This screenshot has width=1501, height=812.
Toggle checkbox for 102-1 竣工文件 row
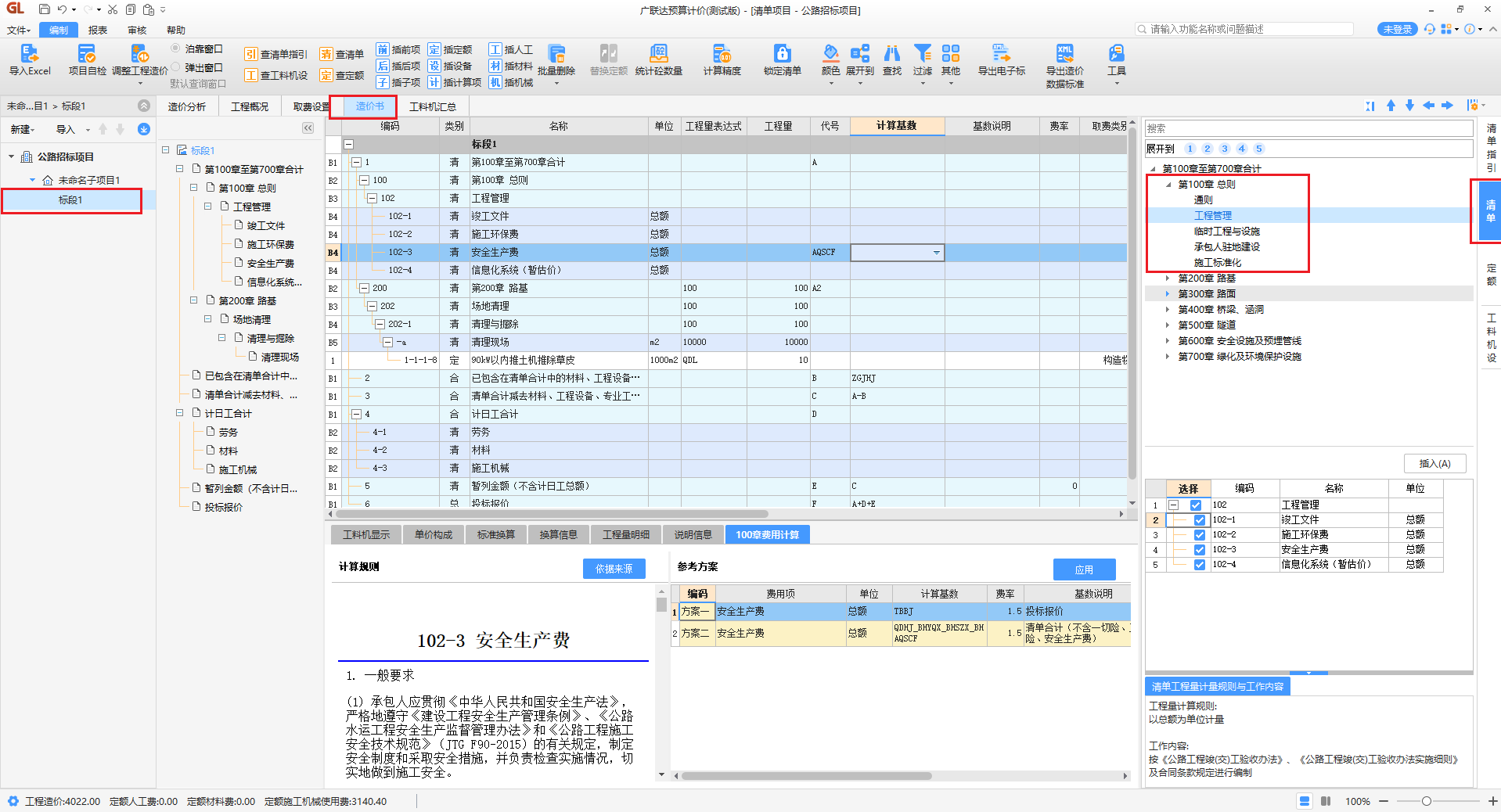pyautogui.click(x=1200, y=520)
